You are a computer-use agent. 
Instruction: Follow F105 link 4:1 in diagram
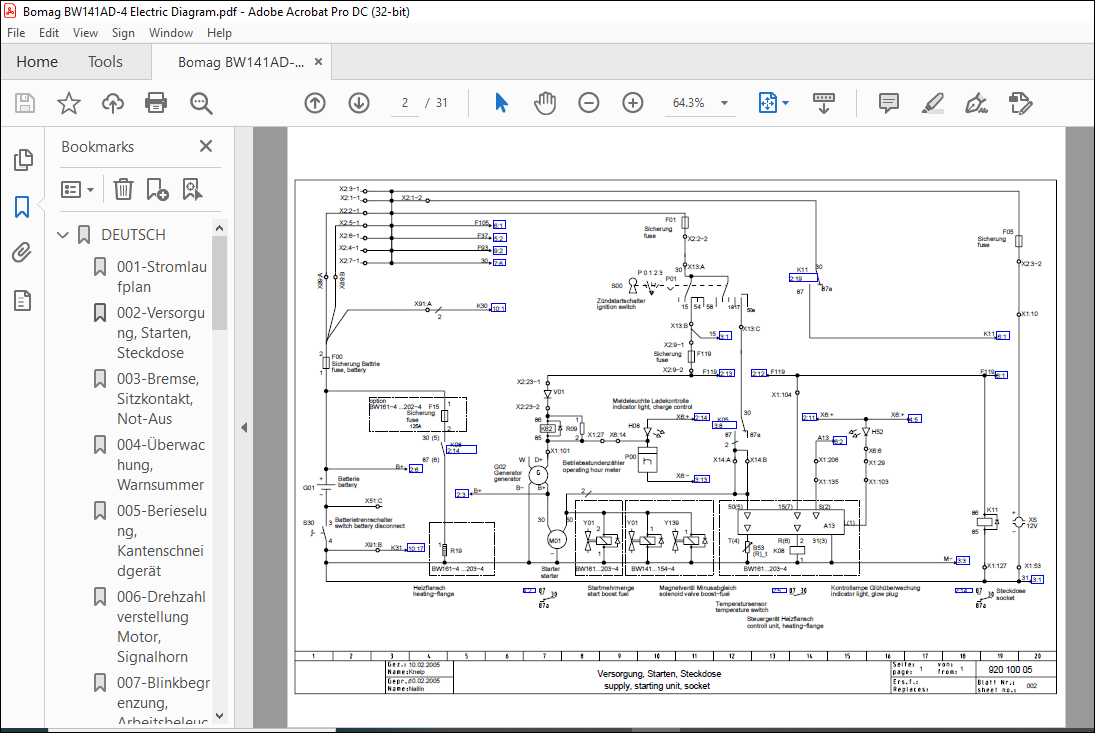tap(499, 225)
